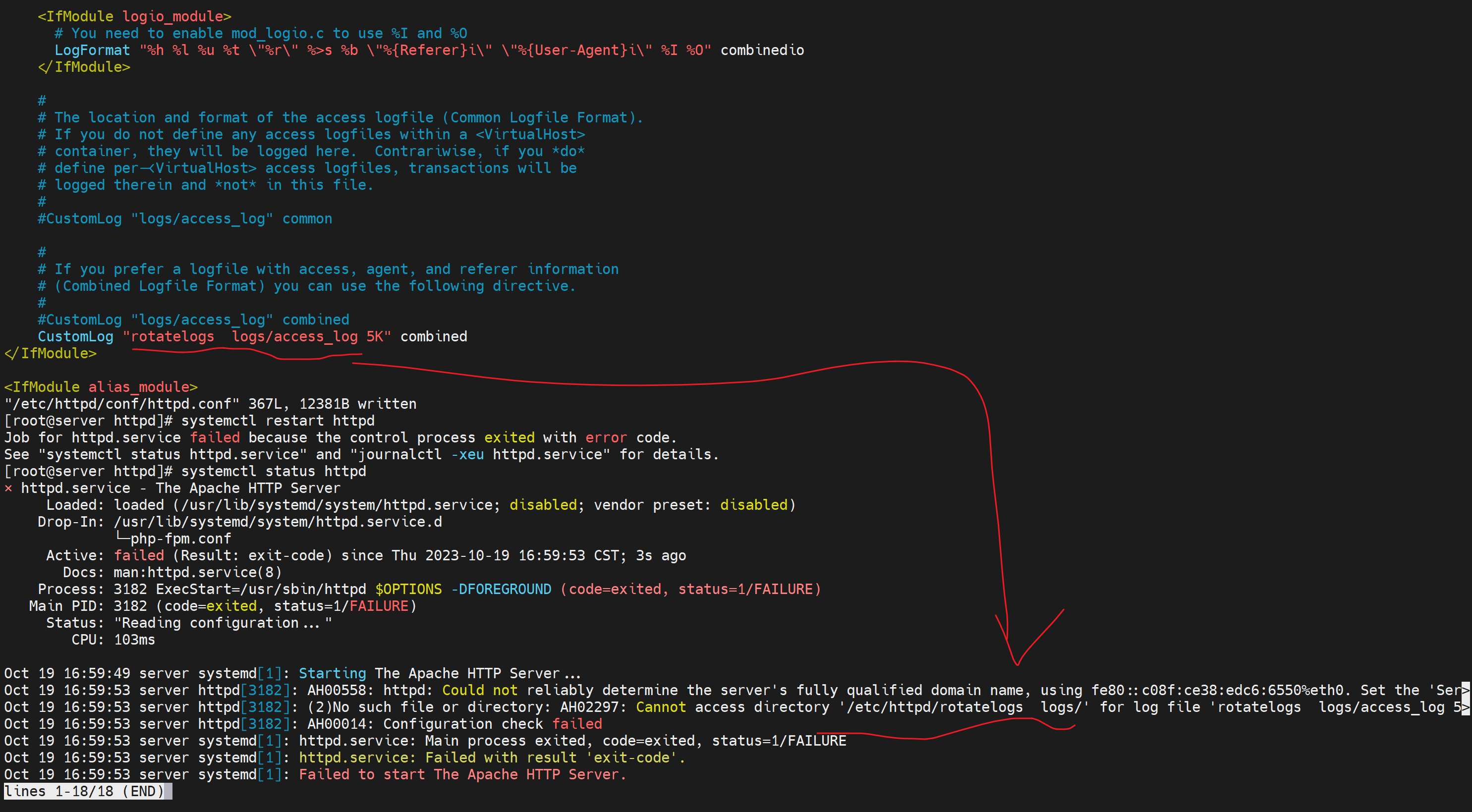This screenshot has height=812, width=1472.
Task: Click the '$OPTIONS -DFOREGROUND' text in the Process line
Action: [463, 589]
